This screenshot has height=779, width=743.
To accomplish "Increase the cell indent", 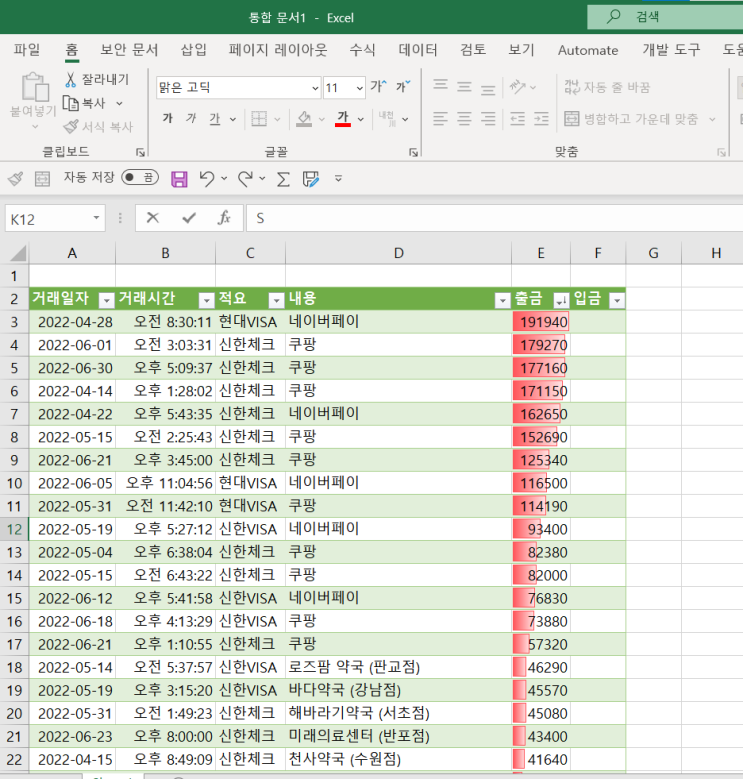I will coord(541,119).
